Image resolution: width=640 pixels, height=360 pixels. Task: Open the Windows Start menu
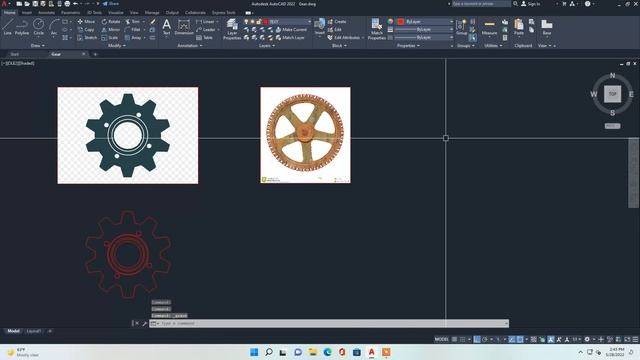(x=254, y=352)
